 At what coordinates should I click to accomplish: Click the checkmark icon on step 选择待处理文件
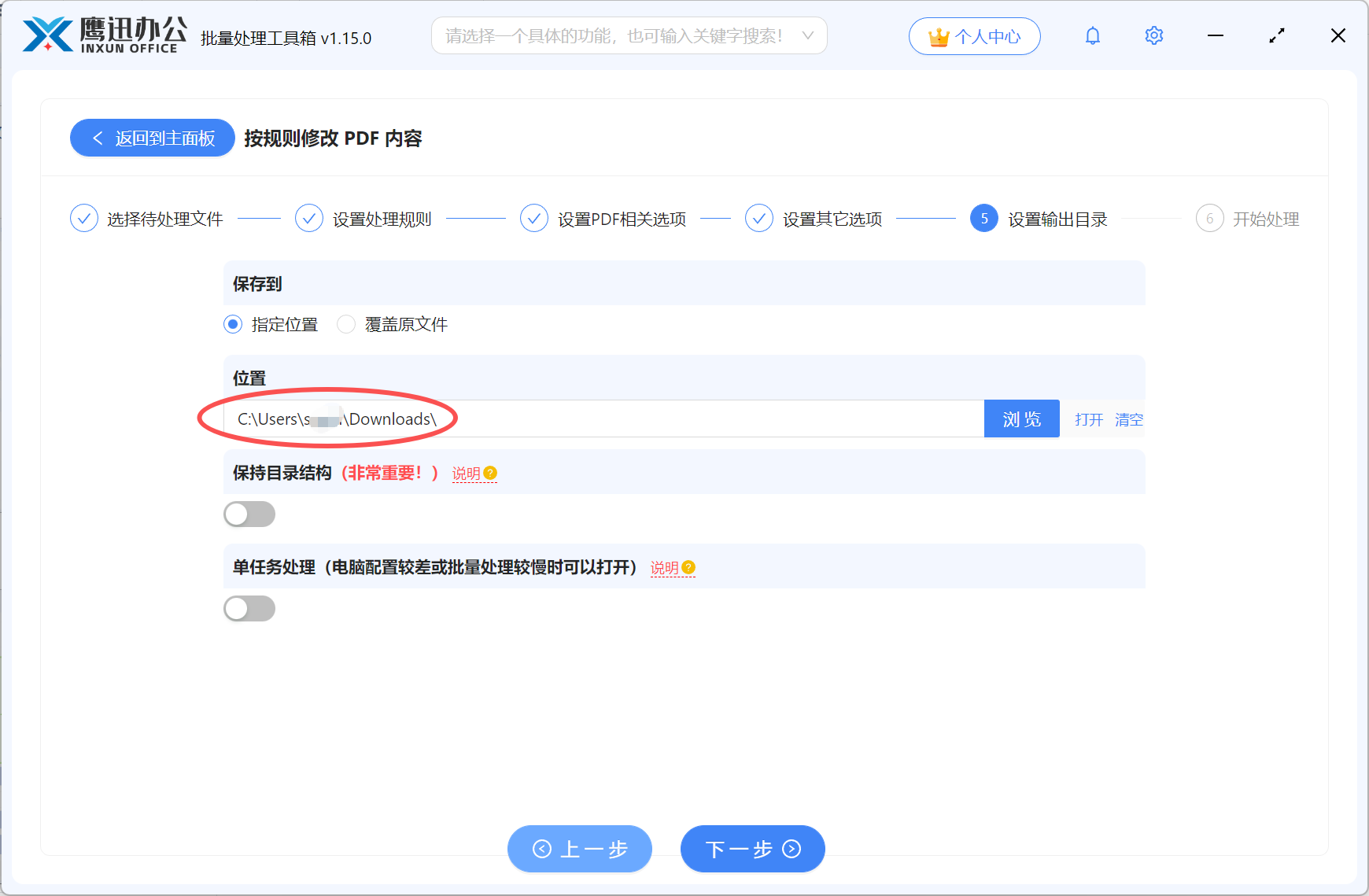pos(84,218)
